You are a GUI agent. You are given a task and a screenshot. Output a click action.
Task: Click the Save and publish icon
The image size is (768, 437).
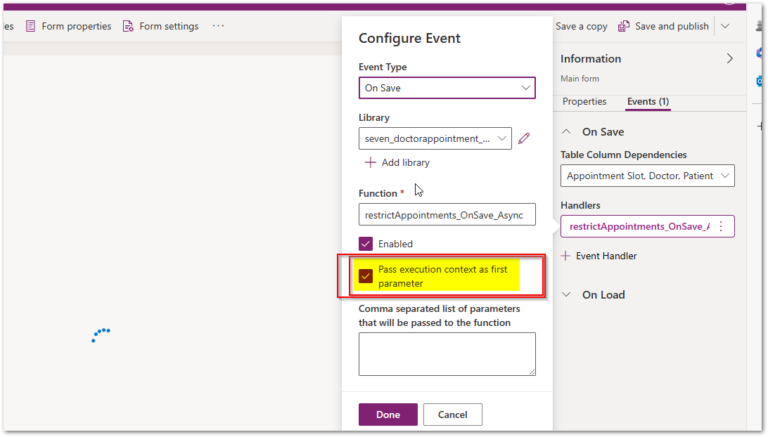[624, 26]
